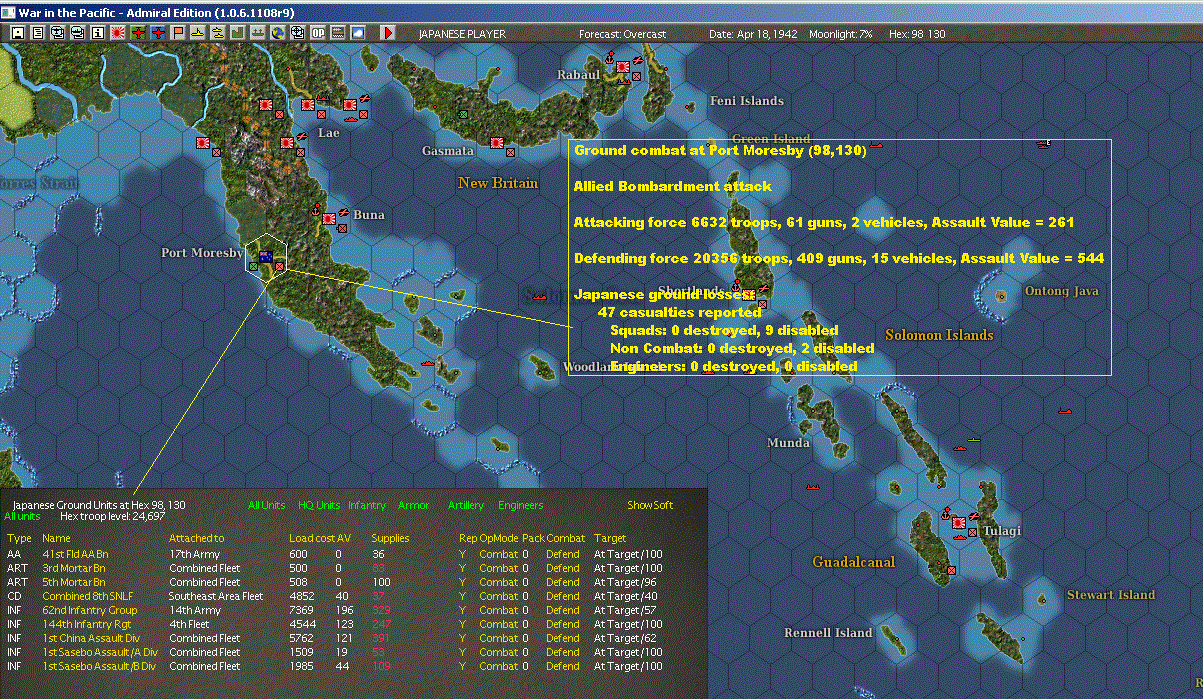The width and height of the screenshot is (1203, 699).
Task: Filter list by Armor
Action: click(413, 506)
